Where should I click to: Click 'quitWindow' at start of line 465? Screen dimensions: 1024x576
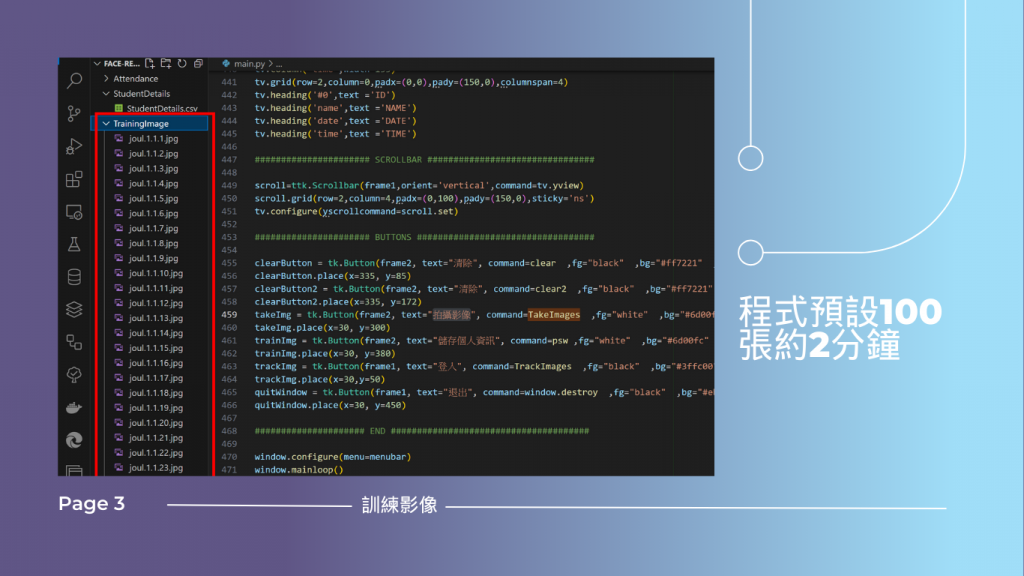[x=281, y=392]
